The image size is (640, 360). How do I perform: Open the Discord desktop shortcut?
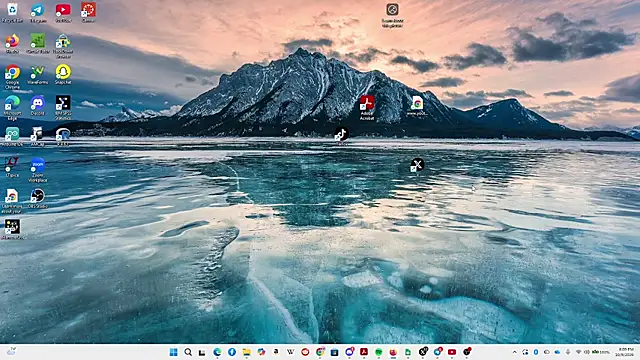tap(38, 105)
